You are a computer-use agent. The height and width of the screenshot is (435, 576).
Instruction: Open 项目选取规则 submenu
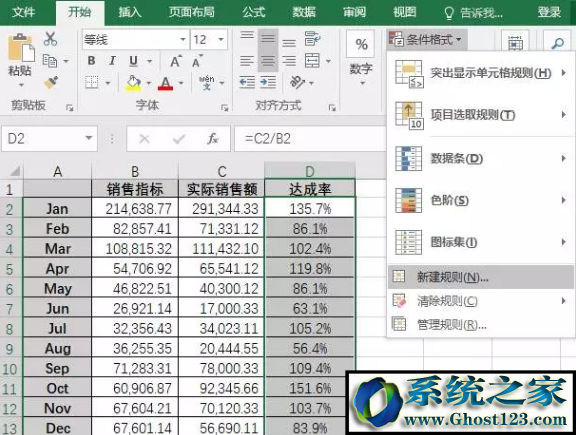coord(480,115)
